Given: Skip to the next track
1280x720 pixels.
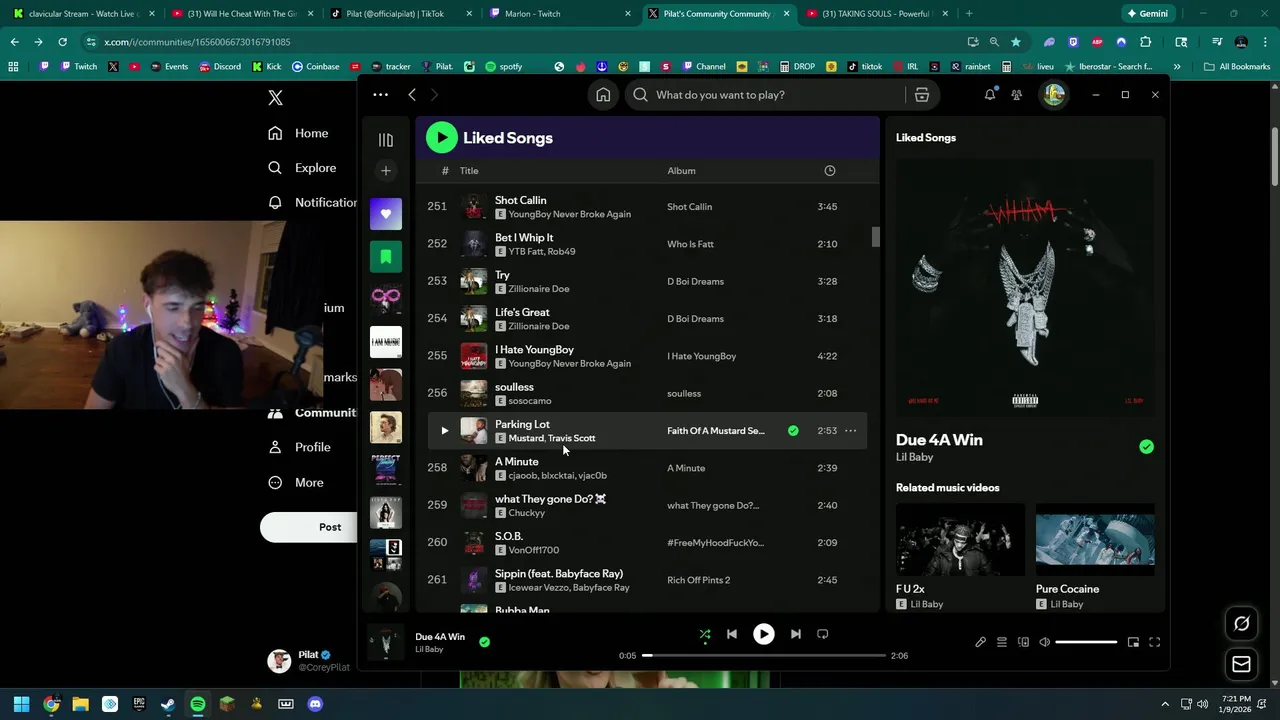Looking at the screenshot, I should [796, 634].
